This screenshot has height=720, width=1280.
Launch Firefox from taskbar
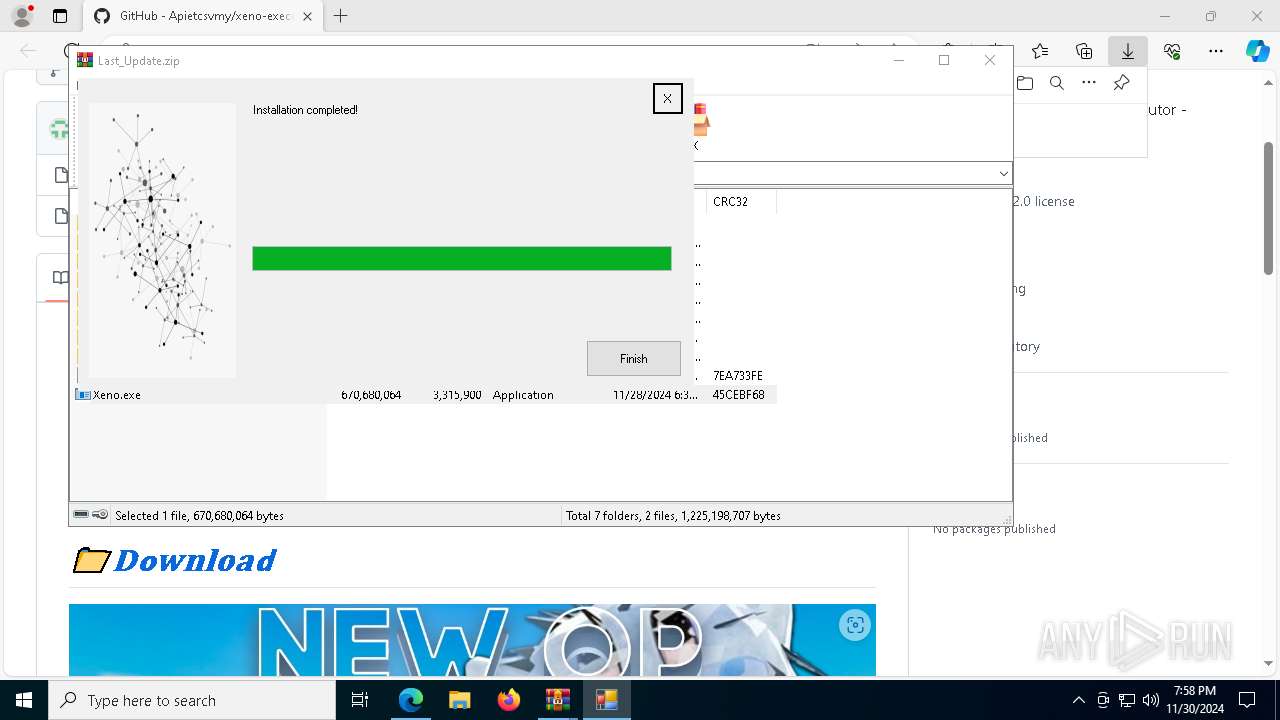(x=509, y=700)
